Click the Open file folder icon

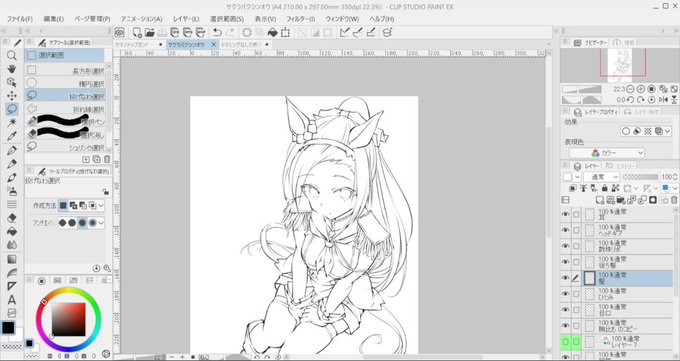click(150, 33)
